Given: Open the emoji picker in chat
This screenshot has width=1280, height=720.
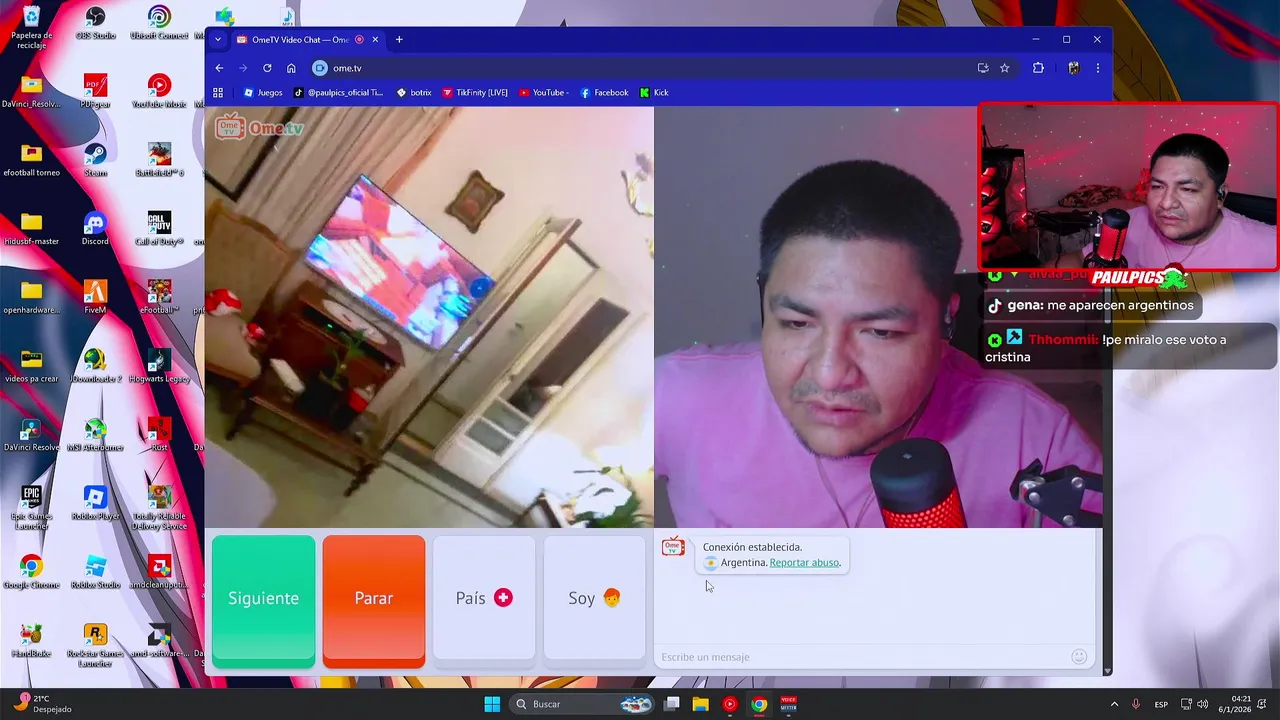Looking at the screenshot, I should [x=1079, y=657].
